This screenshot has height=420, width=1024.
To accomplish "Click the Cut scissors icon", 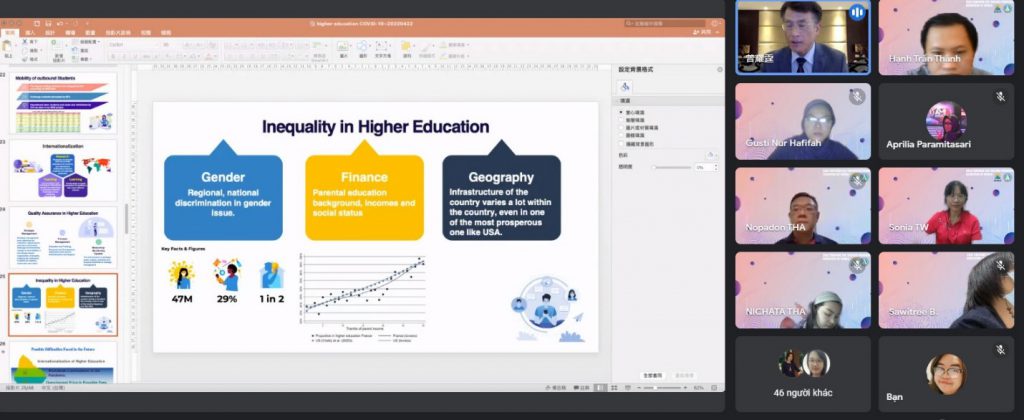I will point(25,41).
